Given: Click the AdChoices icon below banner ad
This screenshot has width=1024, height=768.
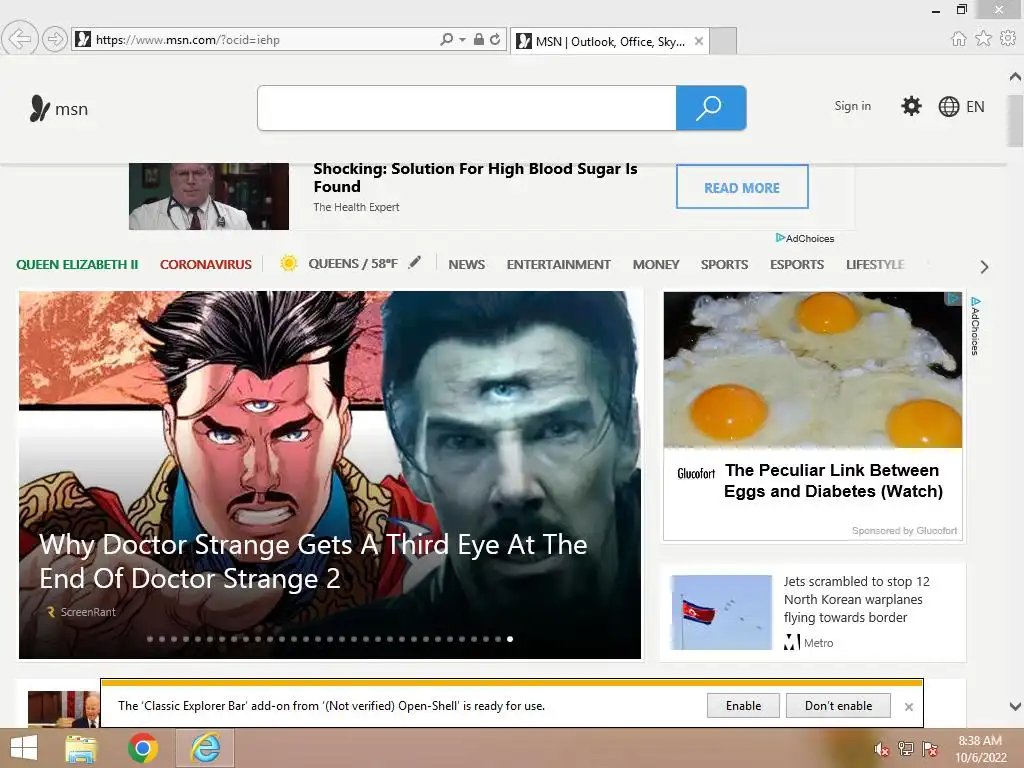Looking at the screenshot, I should click(805, 238).
